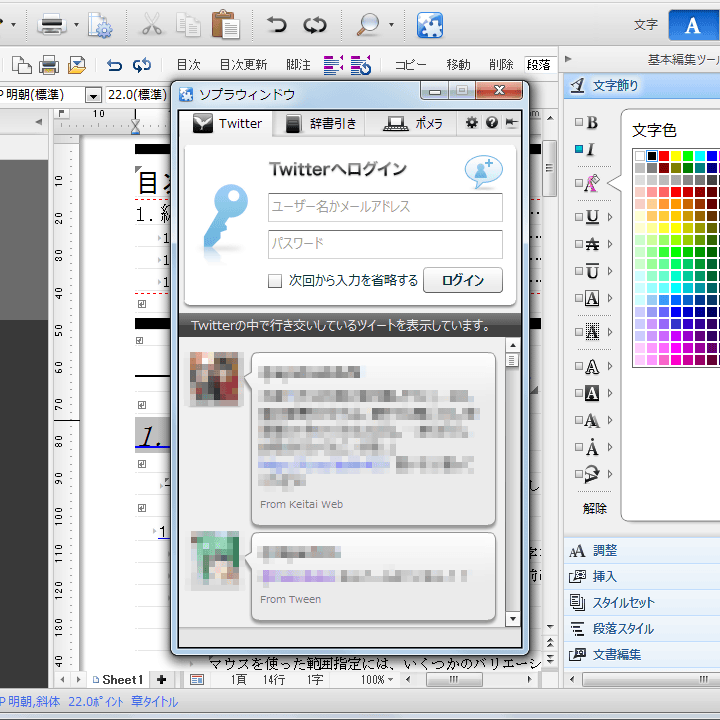Open the font name dropdown arrow
The image size is (720, 720).
pos(93,96)
